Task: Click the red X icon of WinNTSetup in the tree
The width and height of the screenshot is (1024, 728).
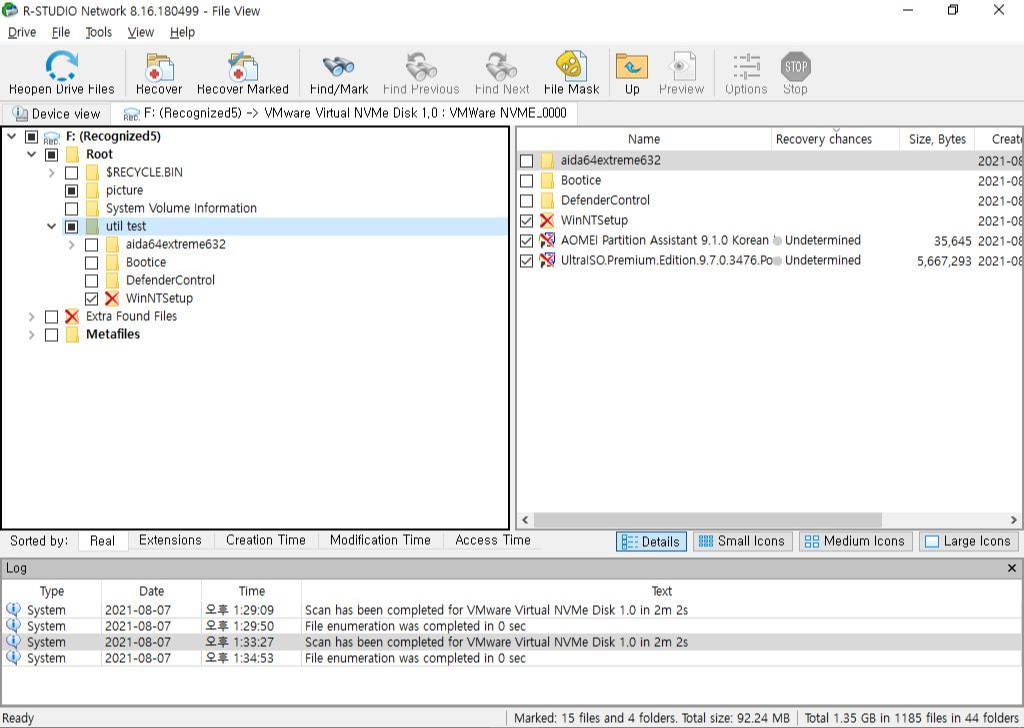Action: [112, 298]
